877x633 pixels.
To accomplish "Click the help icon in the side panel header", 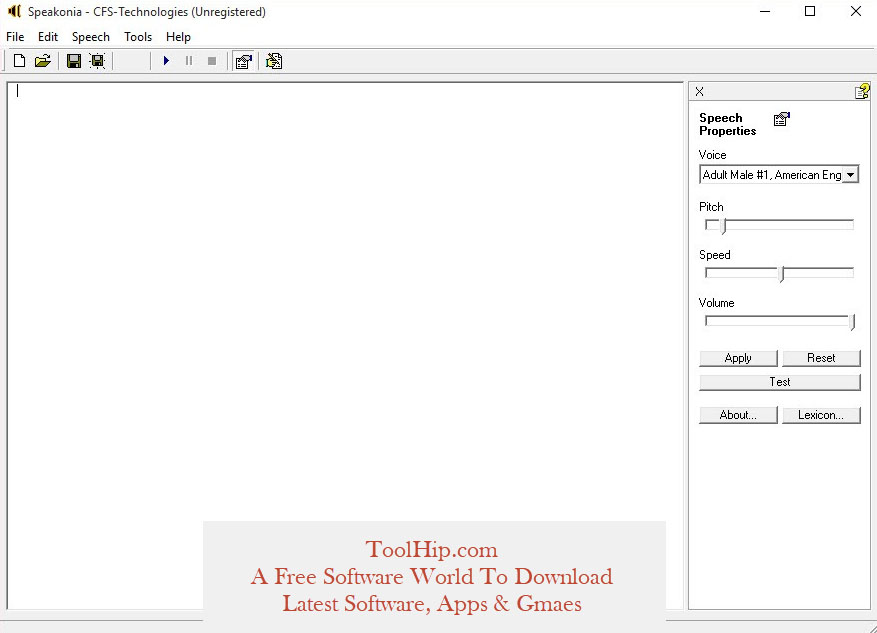I will point(862,91).
